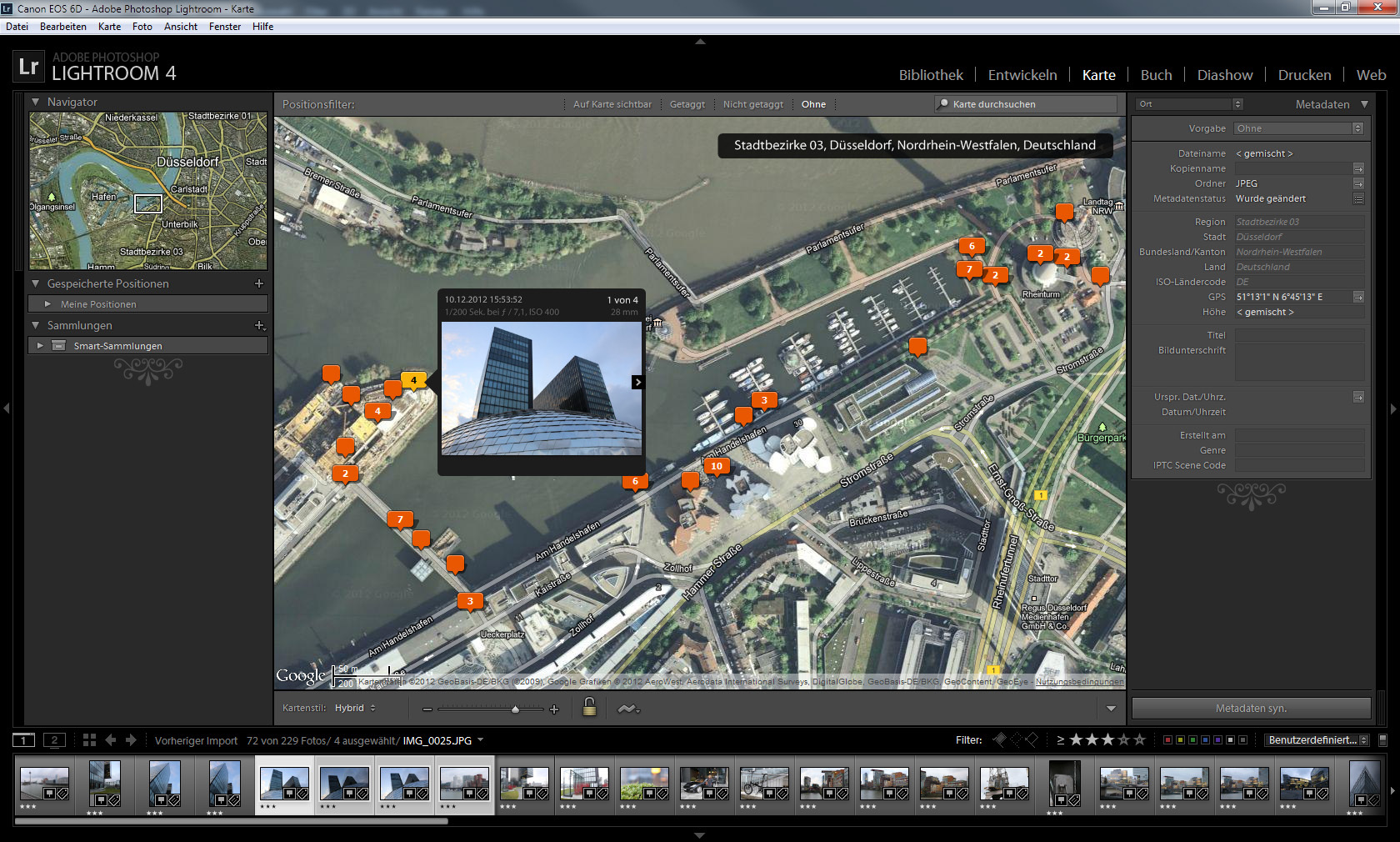The width and height of the screenshot is (1400, 842).
Task: Go back with the filmstrip left arrow
Action: tap(110, 740)
